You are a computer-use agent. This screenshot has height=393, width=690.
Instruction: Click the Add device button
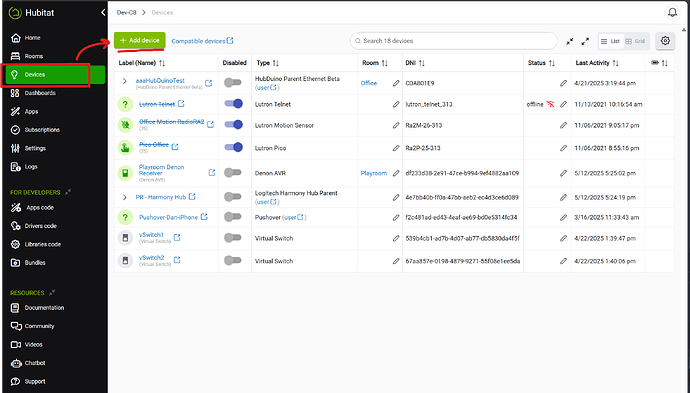tap(139, 40)
